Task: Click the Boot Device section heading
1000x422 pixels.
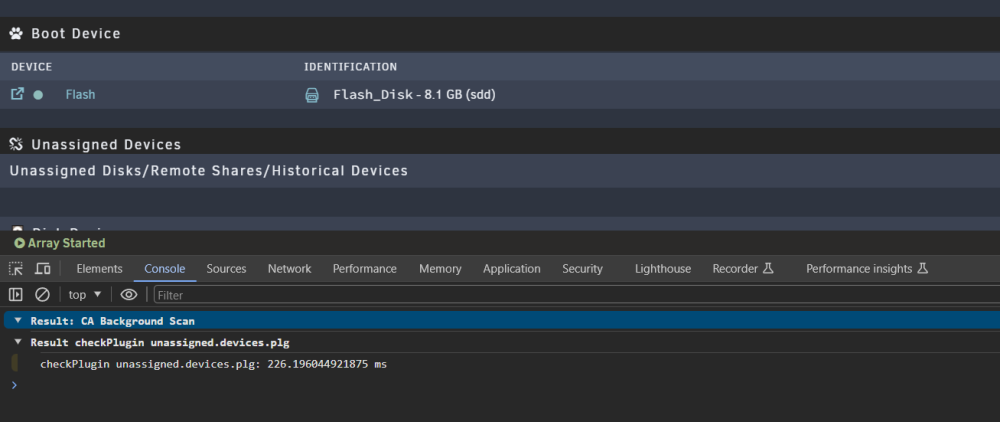Action: 76,33
